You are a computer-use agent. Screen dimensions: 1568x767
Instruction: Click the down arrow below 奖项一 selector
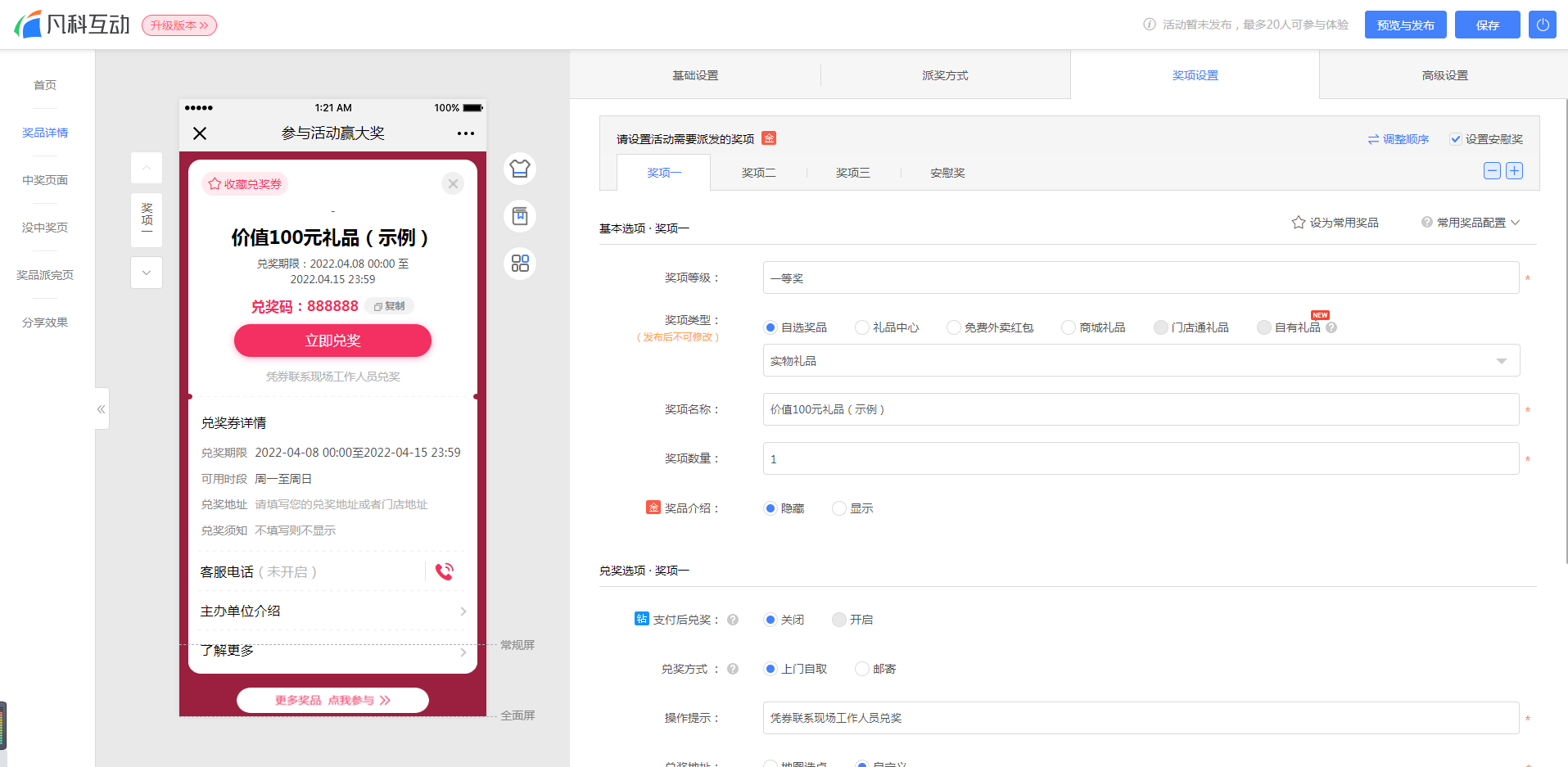tap(147, 273)
